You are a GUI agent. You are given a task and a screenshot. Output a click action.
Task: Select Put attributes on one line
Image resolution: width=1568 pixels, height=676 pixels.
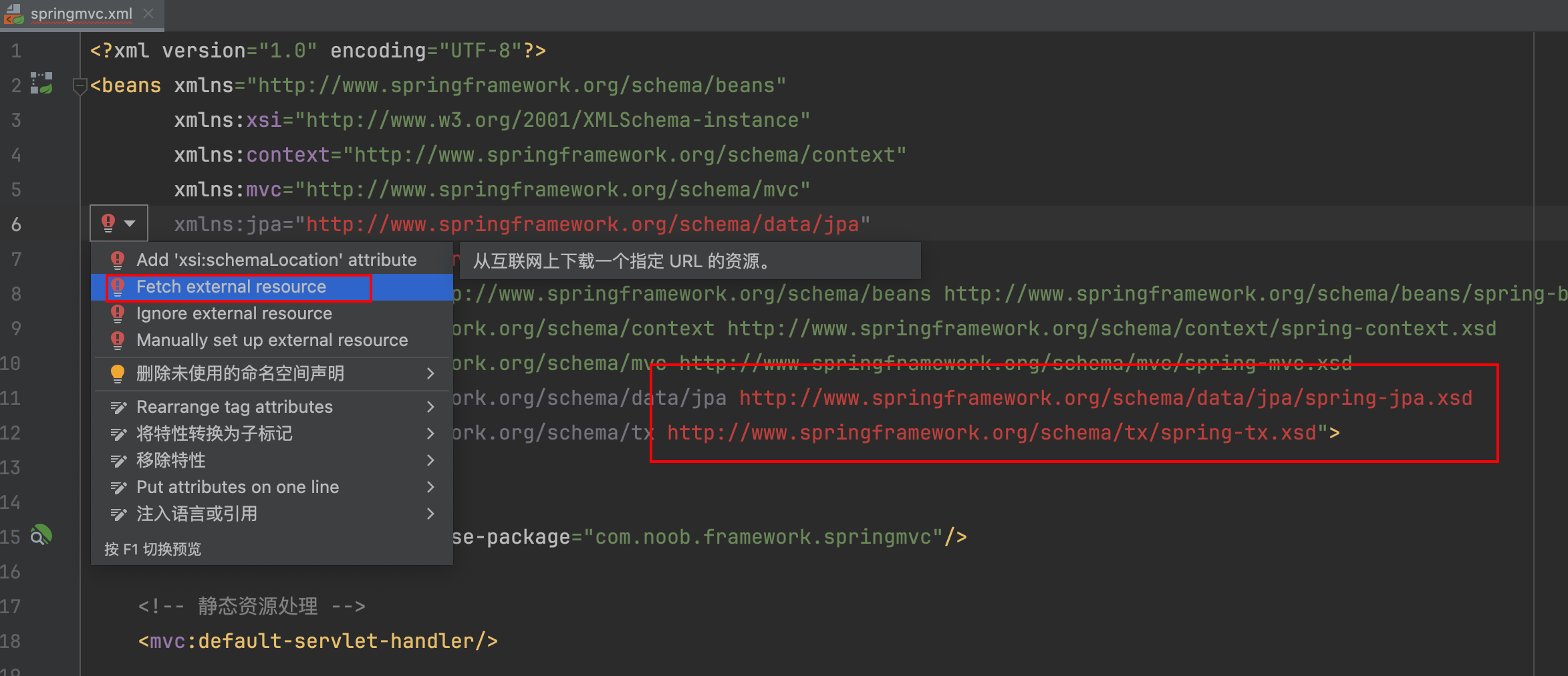coord(272,487)
